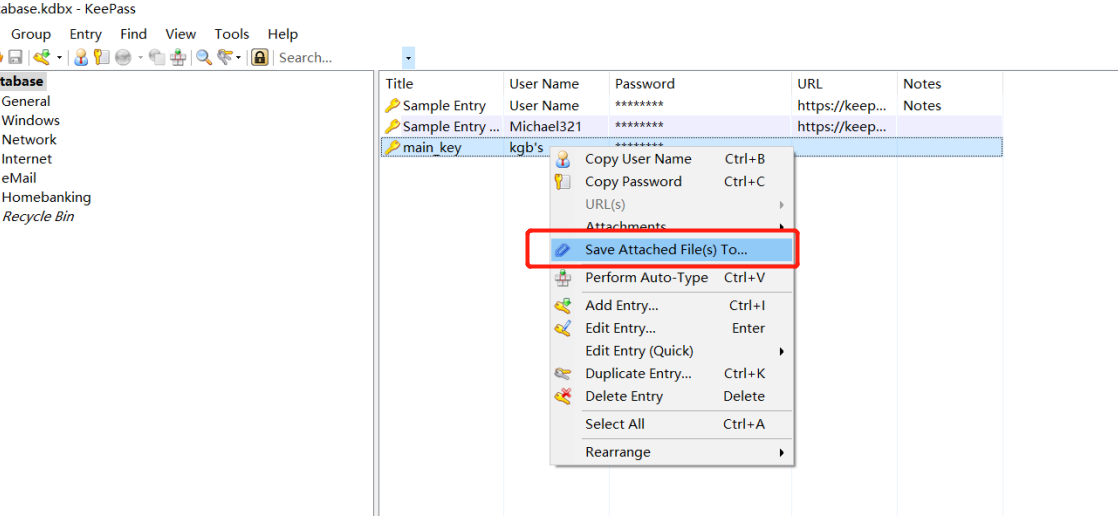Click the Show Entries keys toolbar icon

[225, 57]
